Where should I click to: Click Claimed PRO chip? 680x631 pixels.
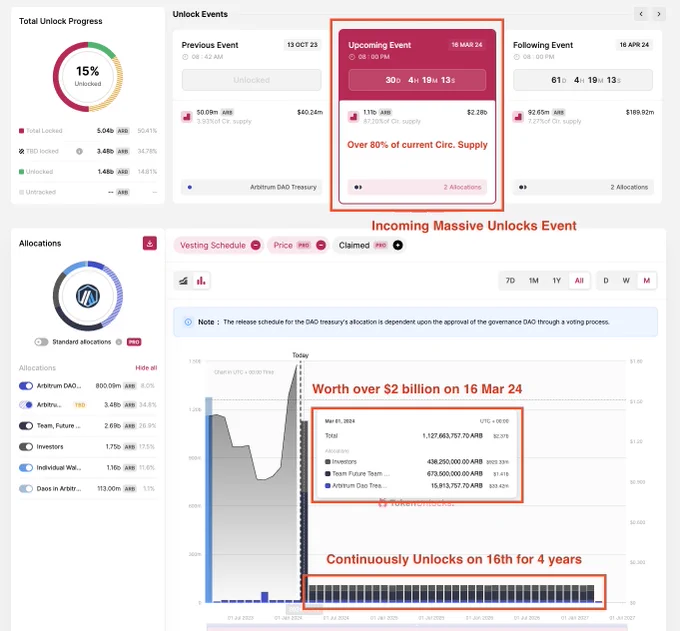[x=368, y=245]
